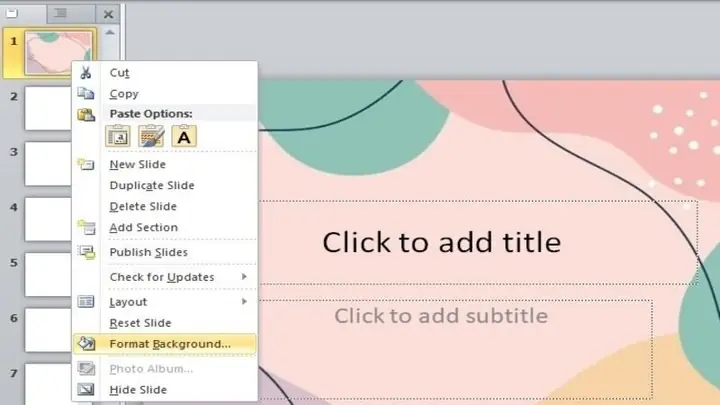The height and width of the screenshot is (405, 720).
Task: Open the Check for Updates entry
Action: 162,277
